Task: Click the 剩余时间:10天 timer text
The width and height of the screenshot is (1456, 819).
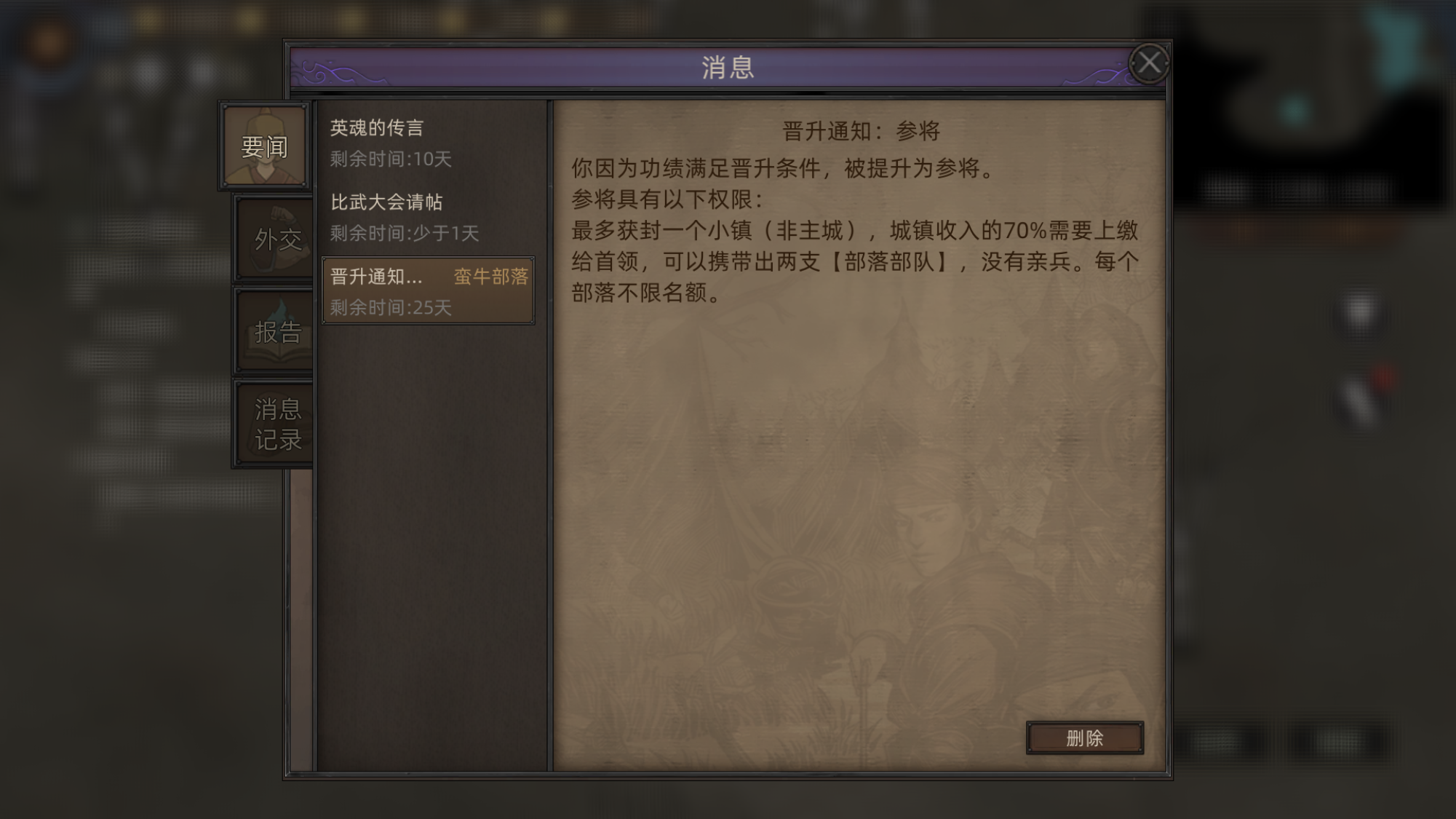Action: (x=391, y=159)
